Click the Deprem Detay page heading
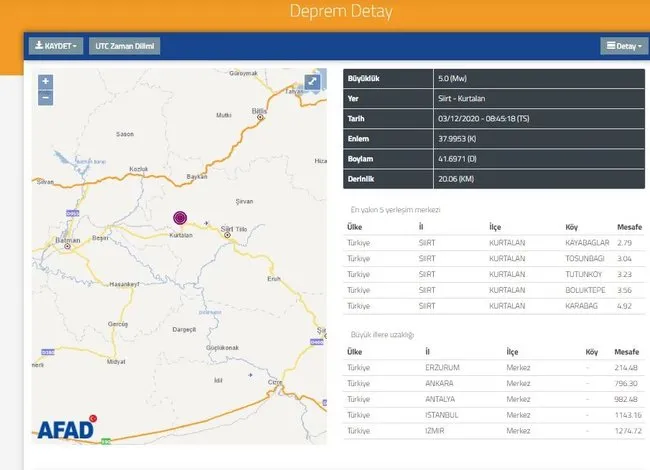Screen dimensions: 650x470 coord(340,12)
